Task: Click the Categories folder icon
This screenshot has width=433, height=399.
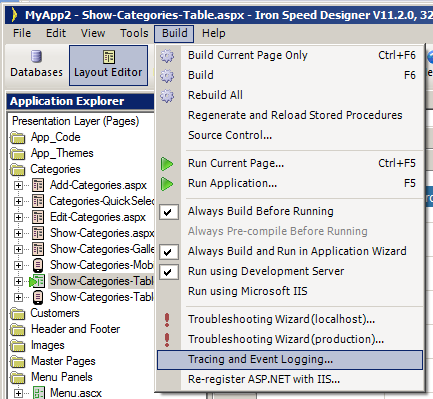Action: [x=18, y=169]
